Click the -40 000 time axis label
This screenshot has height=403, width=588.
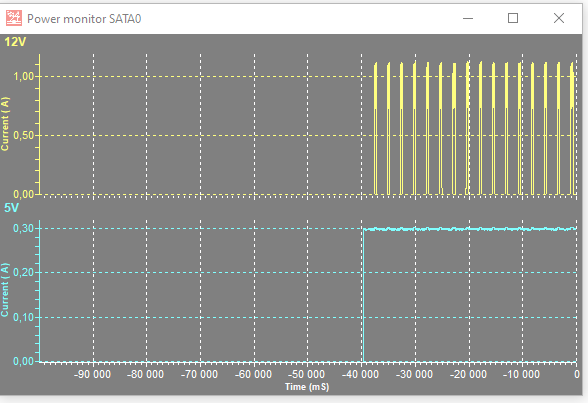click(x=360, y=374)
